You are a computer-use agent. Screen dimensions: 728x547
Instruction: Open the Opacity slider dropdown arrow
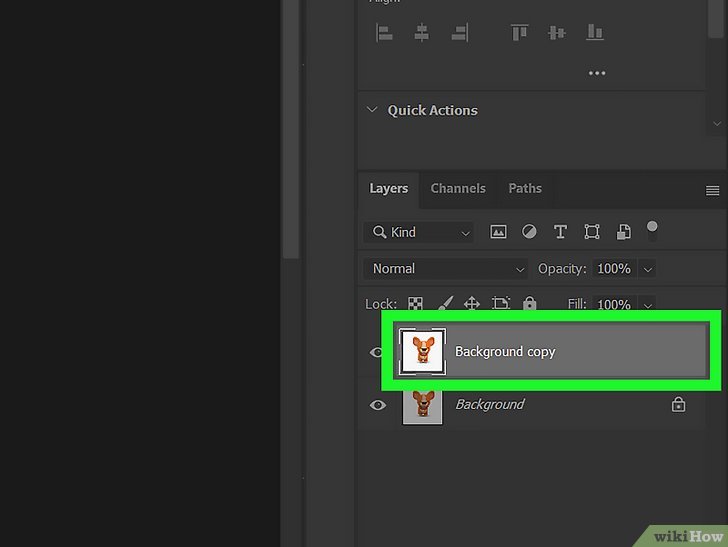click(x=647, y=269)
